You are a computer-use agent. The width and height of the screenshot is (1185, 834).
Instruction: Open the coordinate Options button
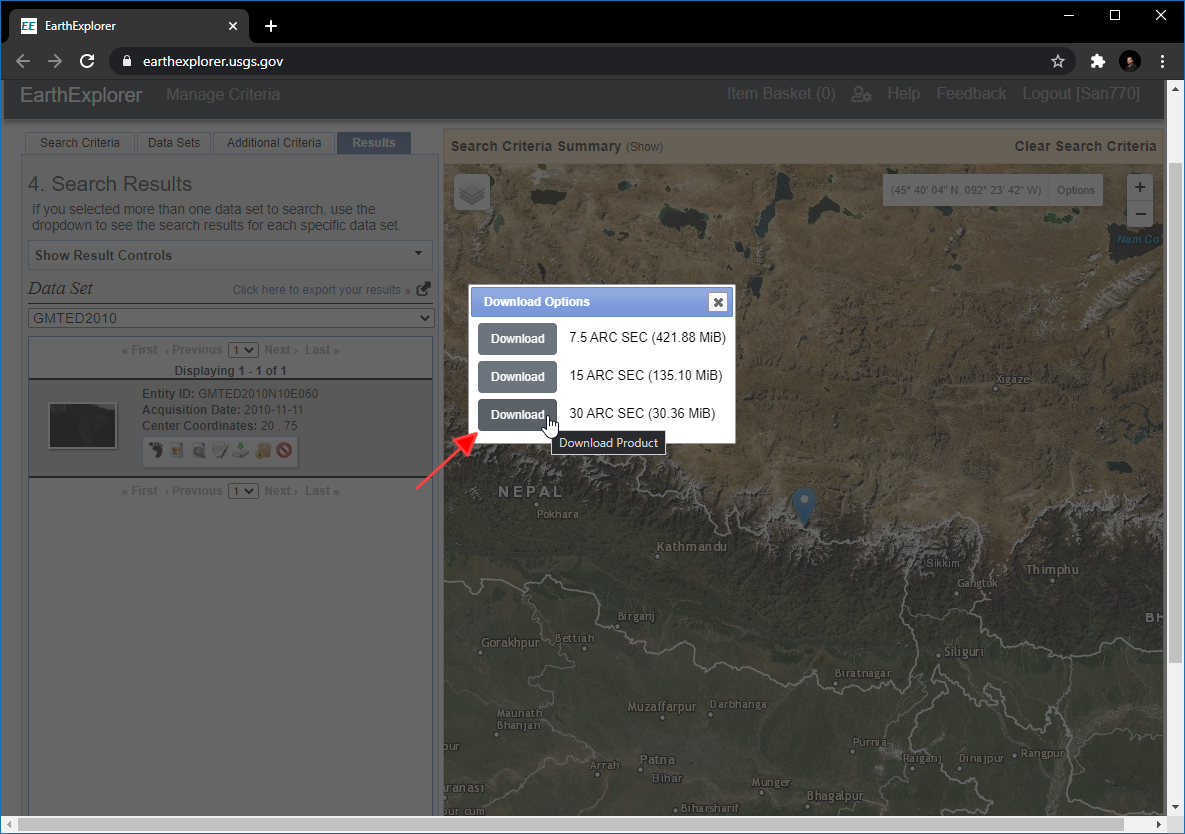click(1075, 190)
